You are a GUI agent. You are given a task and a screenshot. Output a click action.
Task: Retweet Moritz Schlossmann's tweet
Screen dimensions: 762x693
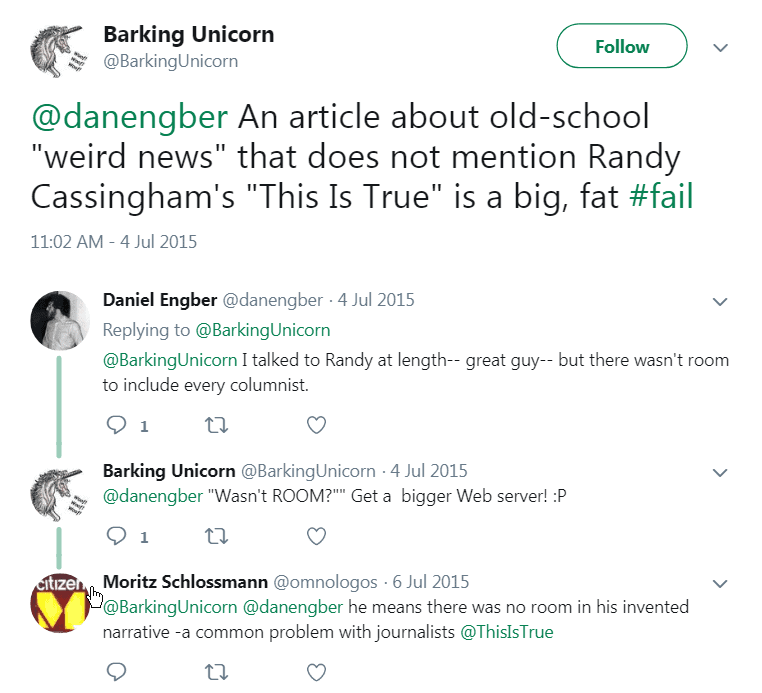tap(216, 670)
